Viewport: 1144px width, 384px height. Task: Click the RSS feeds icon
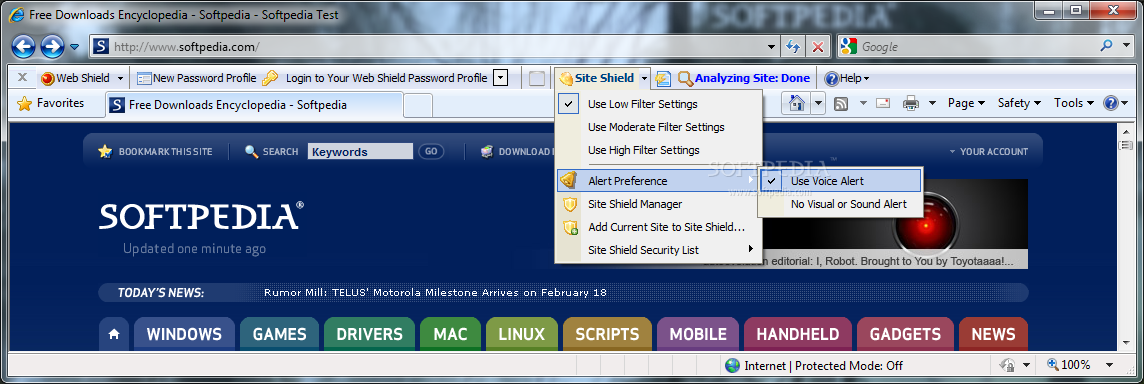tap(841, 104)
